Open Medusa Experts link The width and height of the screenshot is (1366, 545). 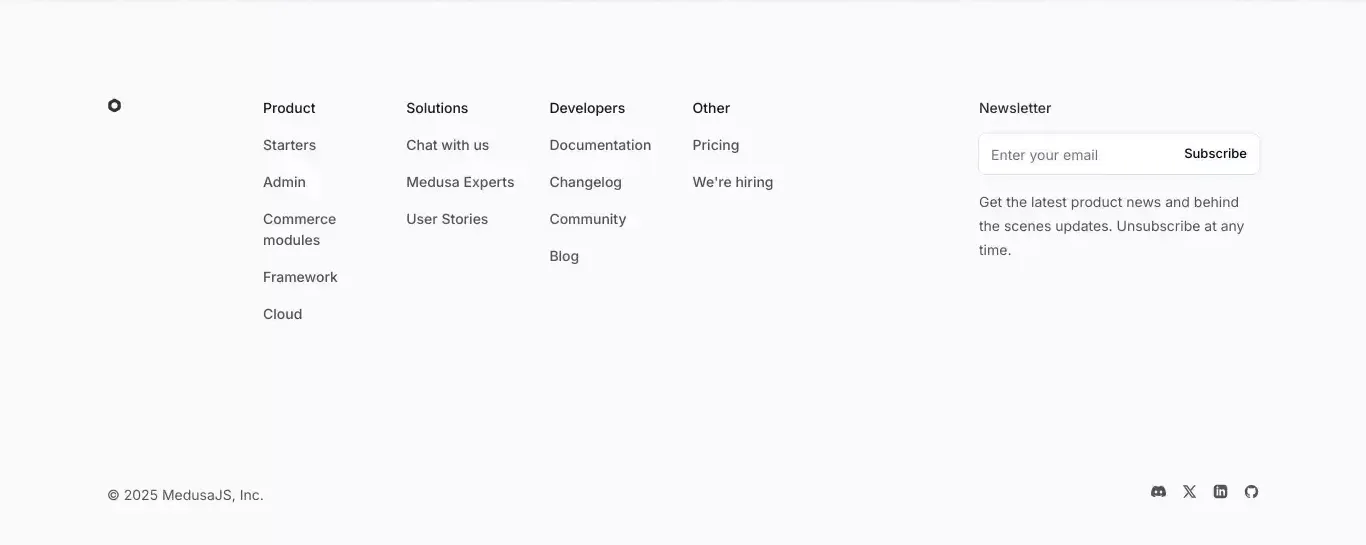pos(460,182)
